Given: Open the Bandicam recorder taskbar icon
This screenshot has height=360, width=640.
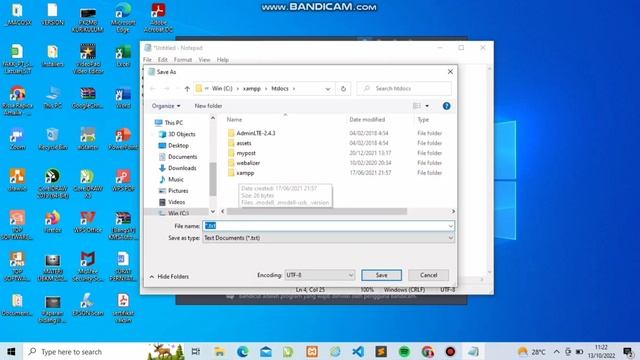Looking at the screenshot, I should click(x=450, y=351).
